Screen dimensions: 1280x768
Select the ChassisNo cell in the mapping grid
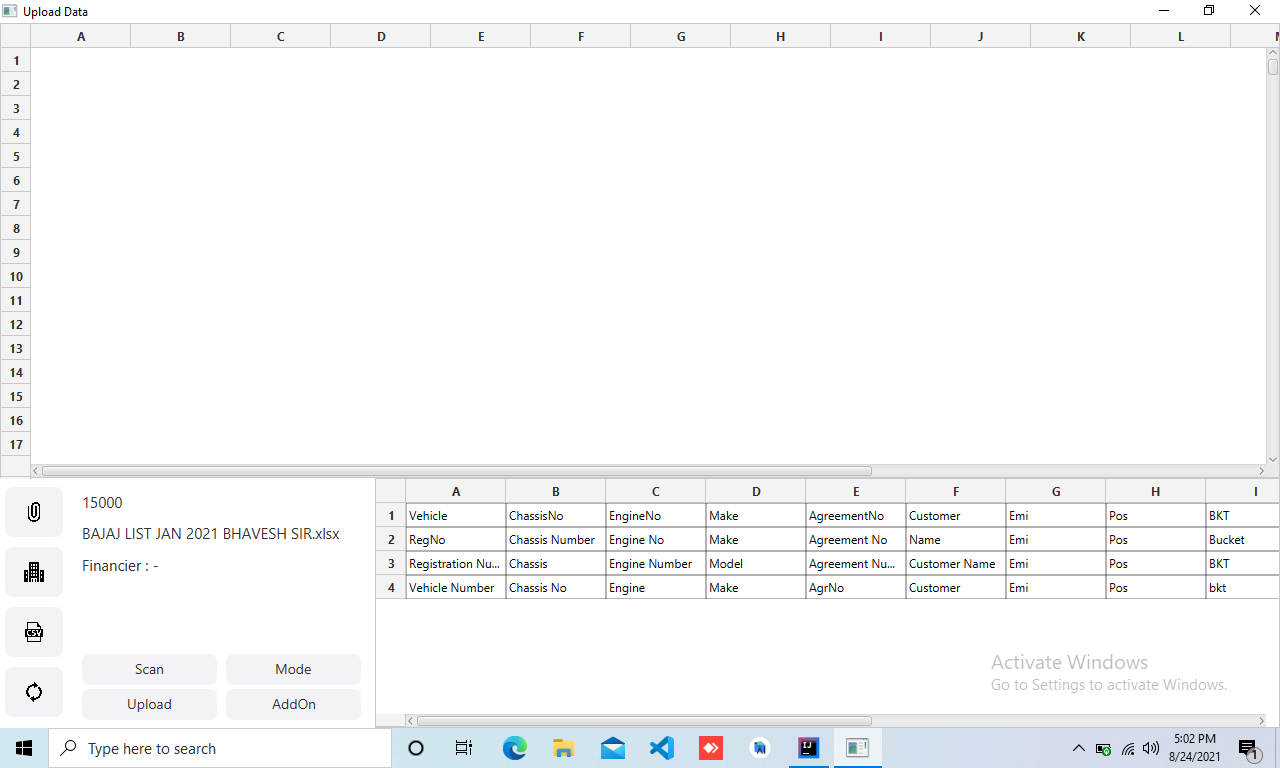555,515
